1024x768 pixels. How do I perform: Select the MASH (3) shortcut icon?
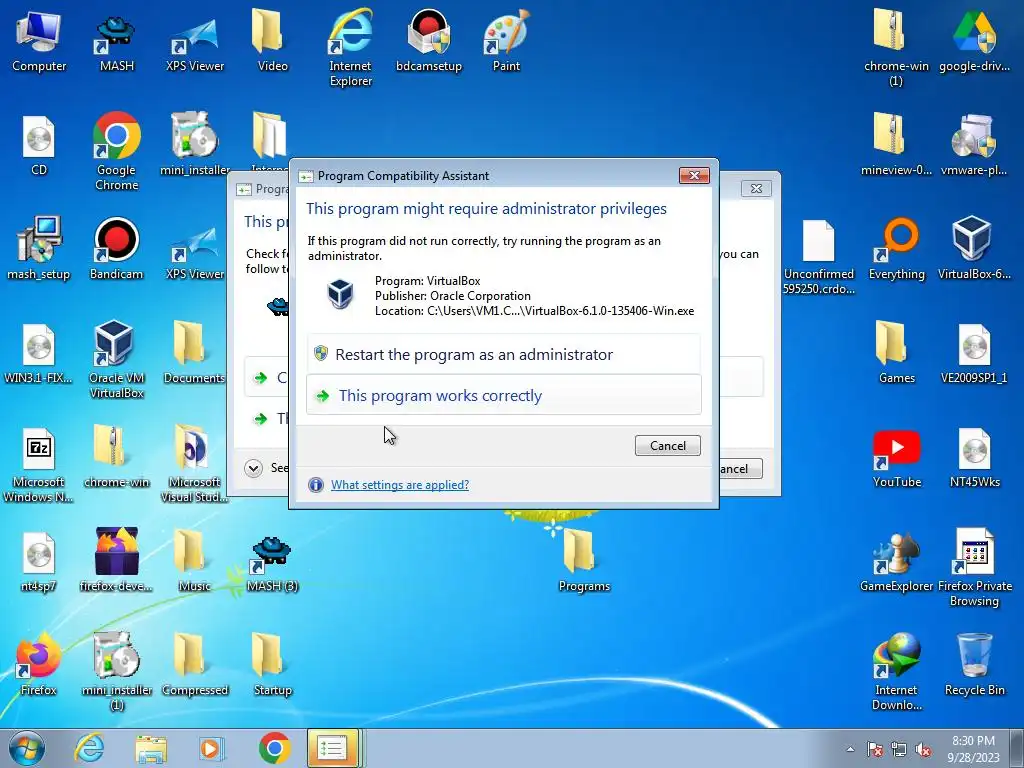pos(272,564)
